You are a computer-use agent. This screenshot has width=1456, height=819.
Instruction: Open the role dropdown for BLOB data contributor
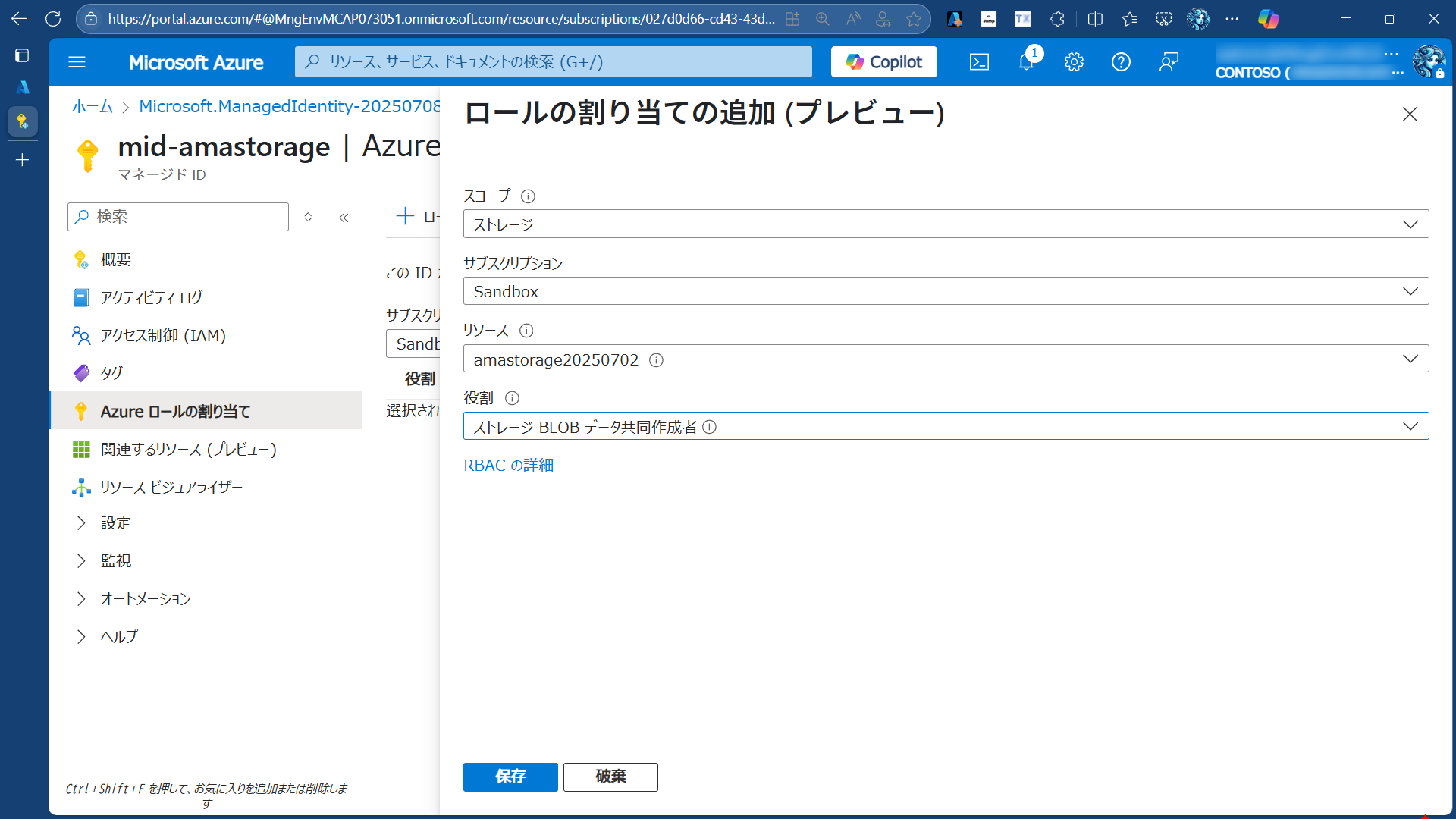[946, 426]
